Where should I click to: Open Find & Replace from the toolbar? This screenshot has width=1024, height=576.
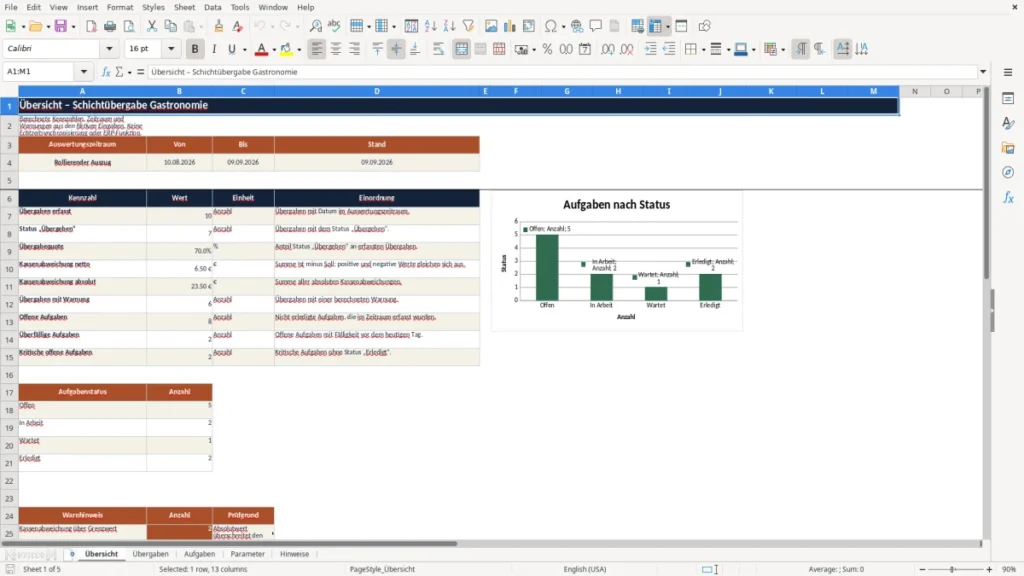(315, 26)
